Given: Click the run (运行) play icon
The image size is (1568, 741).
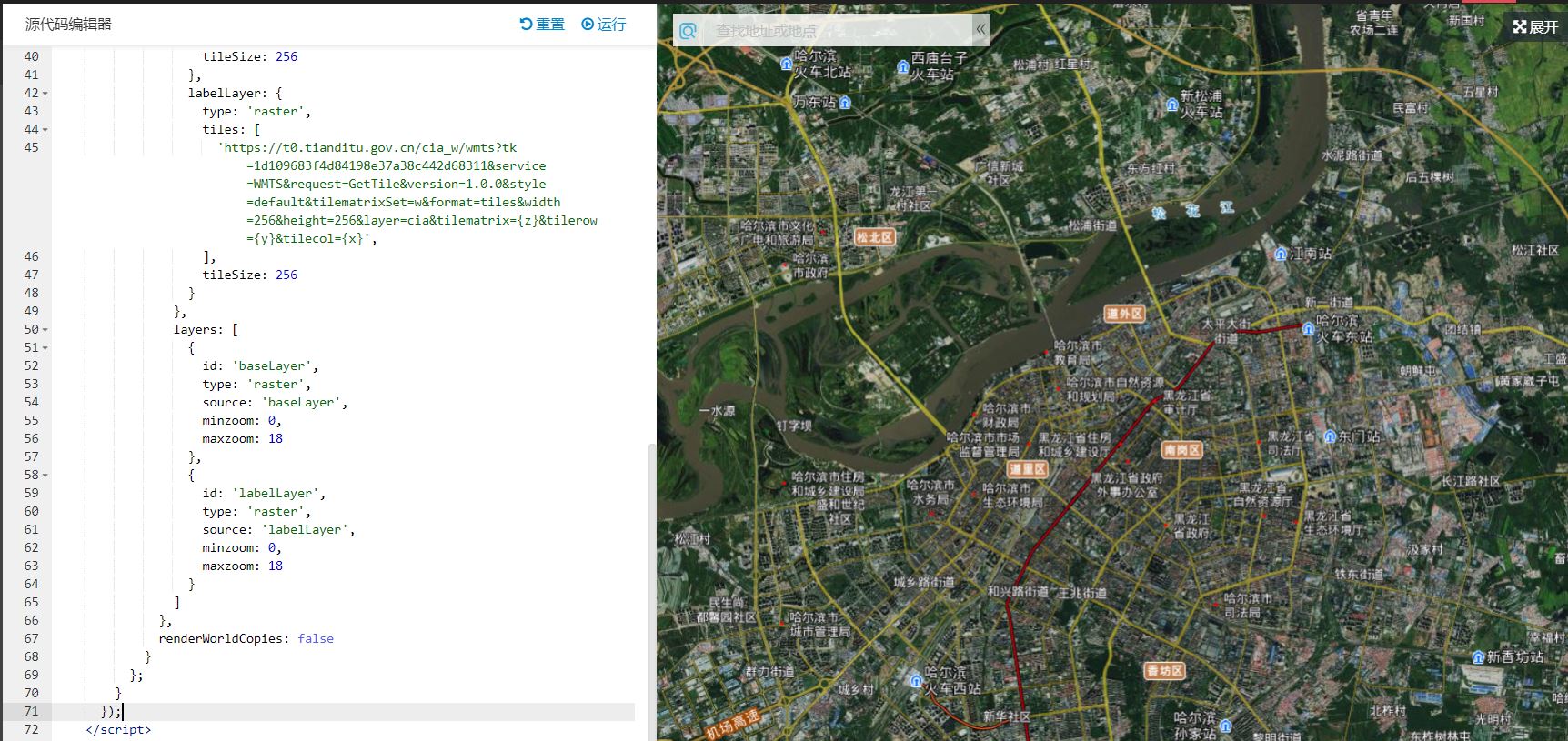Looking at the screenshot, I should pyautogui.click(x=588, y=25).
